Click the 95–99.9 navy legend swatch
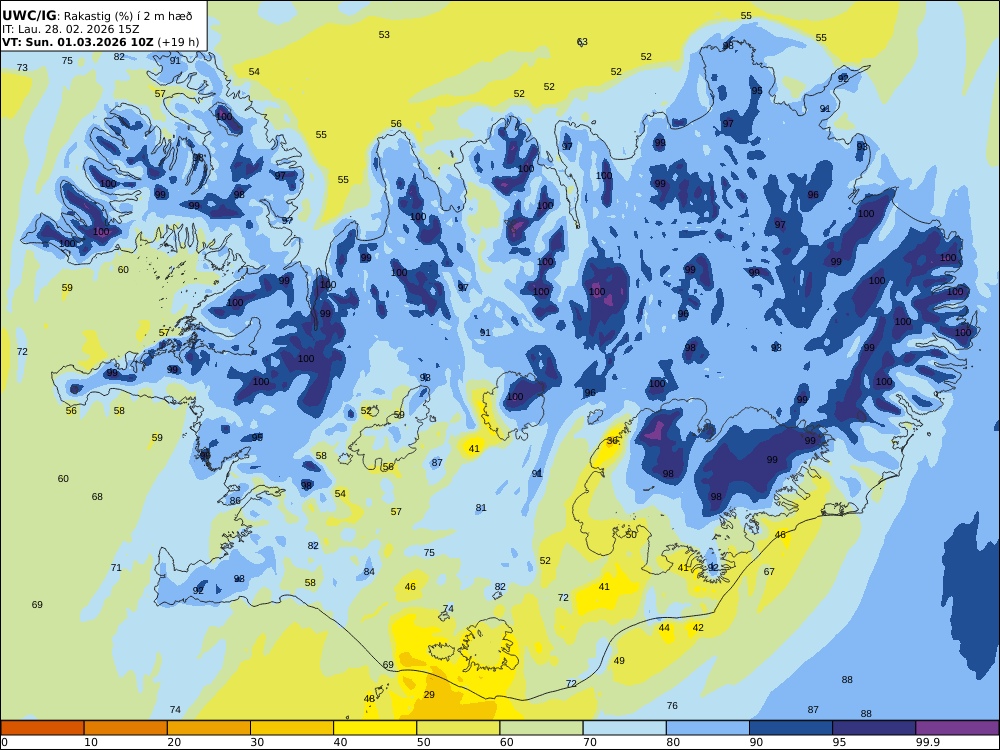The height and width of the screenshot is (750, 1000). (x=874, y=728)
